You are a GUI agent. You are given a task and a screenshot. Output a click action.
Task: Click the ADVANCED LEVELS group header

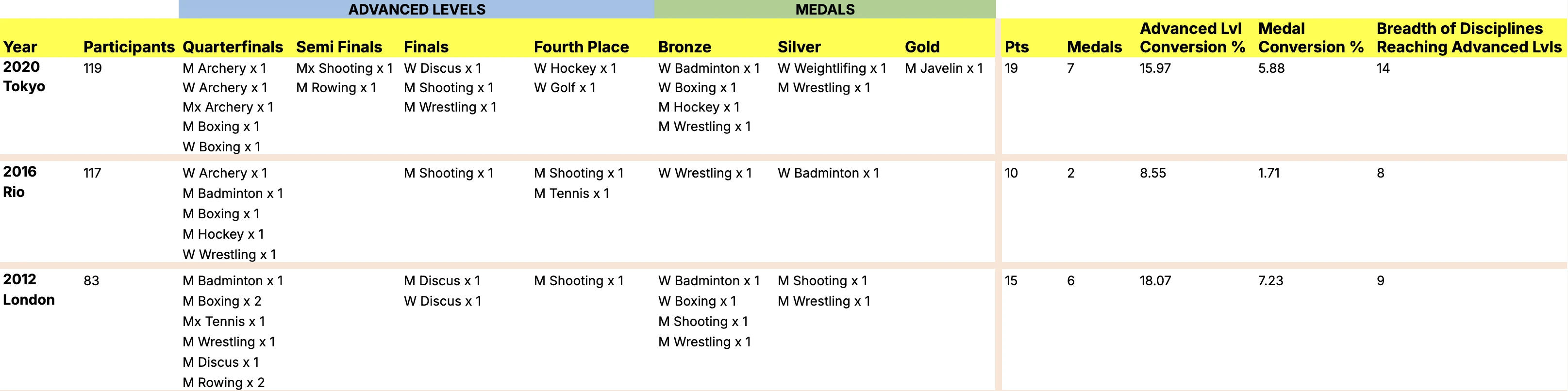point(417,9)
